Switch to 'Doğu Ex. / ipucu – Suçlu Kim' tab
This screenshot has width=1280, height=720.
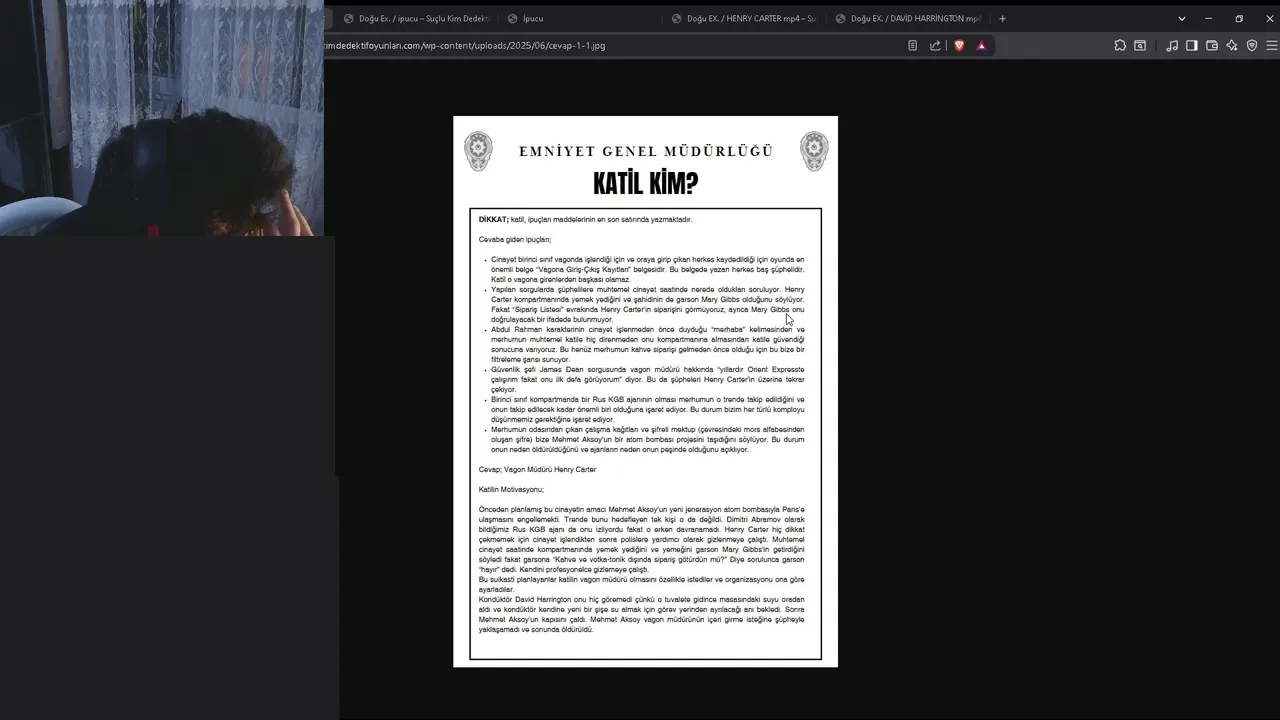pyautogui.click(x=415, y=18)
